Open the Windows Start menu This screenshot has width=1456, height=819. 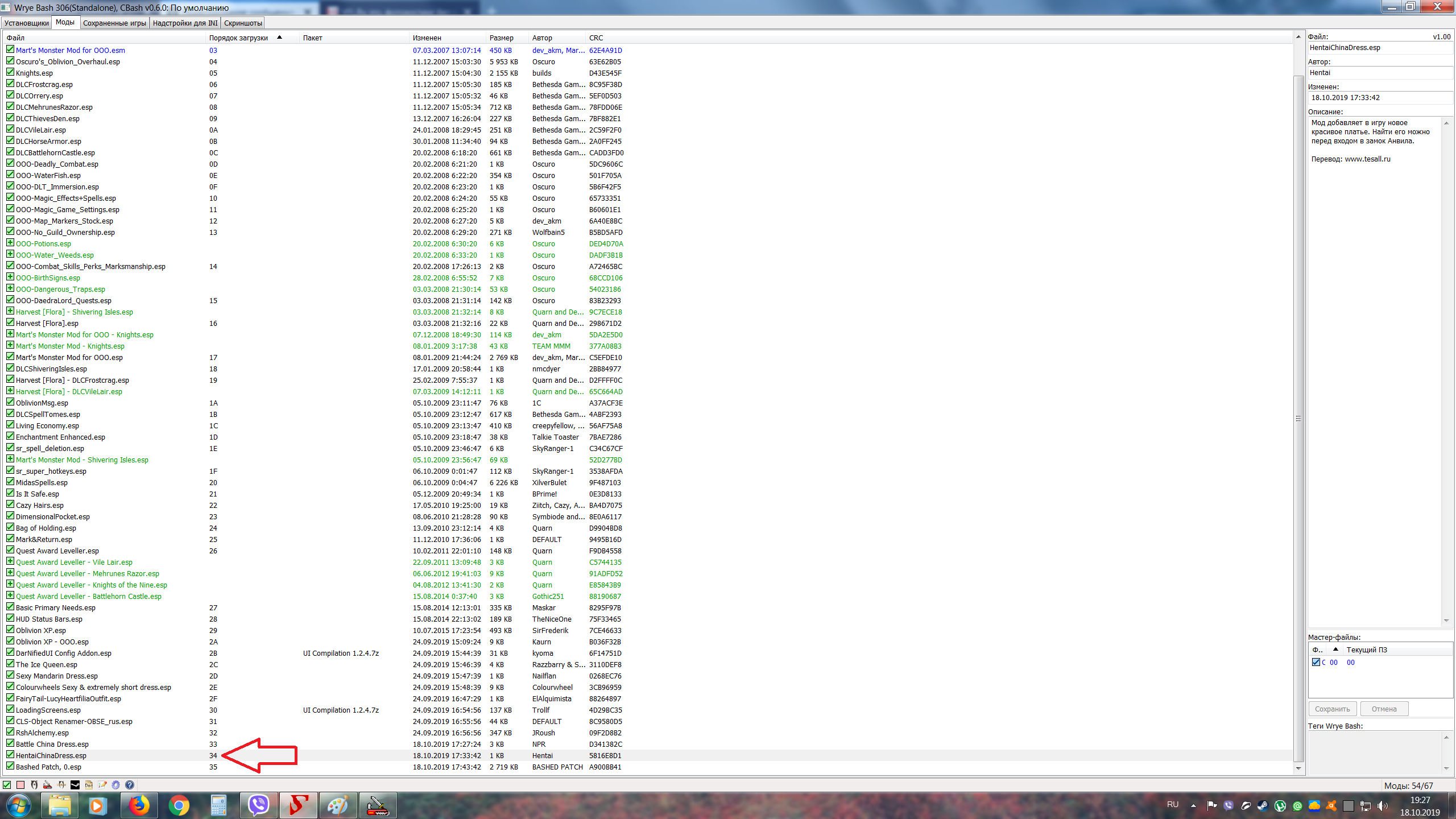pos(19,805)
